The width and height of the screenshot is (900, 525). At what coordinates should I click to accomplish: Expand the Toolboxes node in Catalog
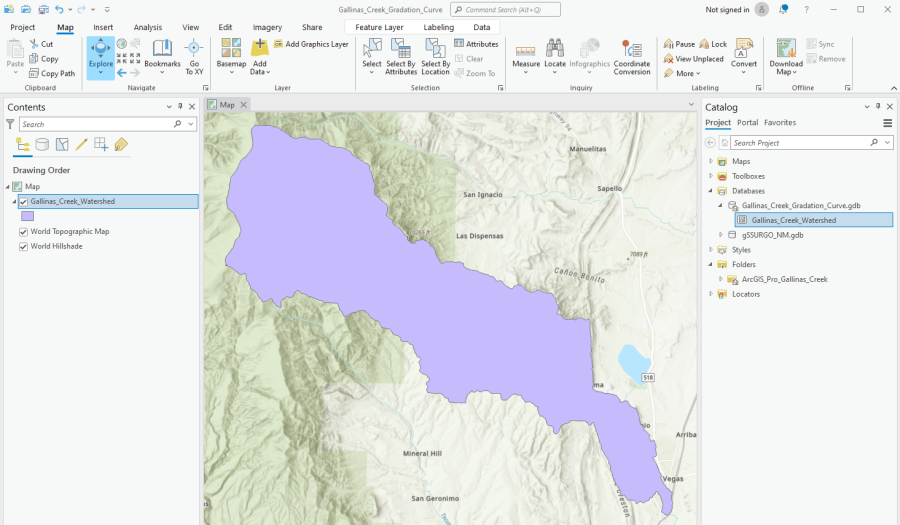point(711,176)
